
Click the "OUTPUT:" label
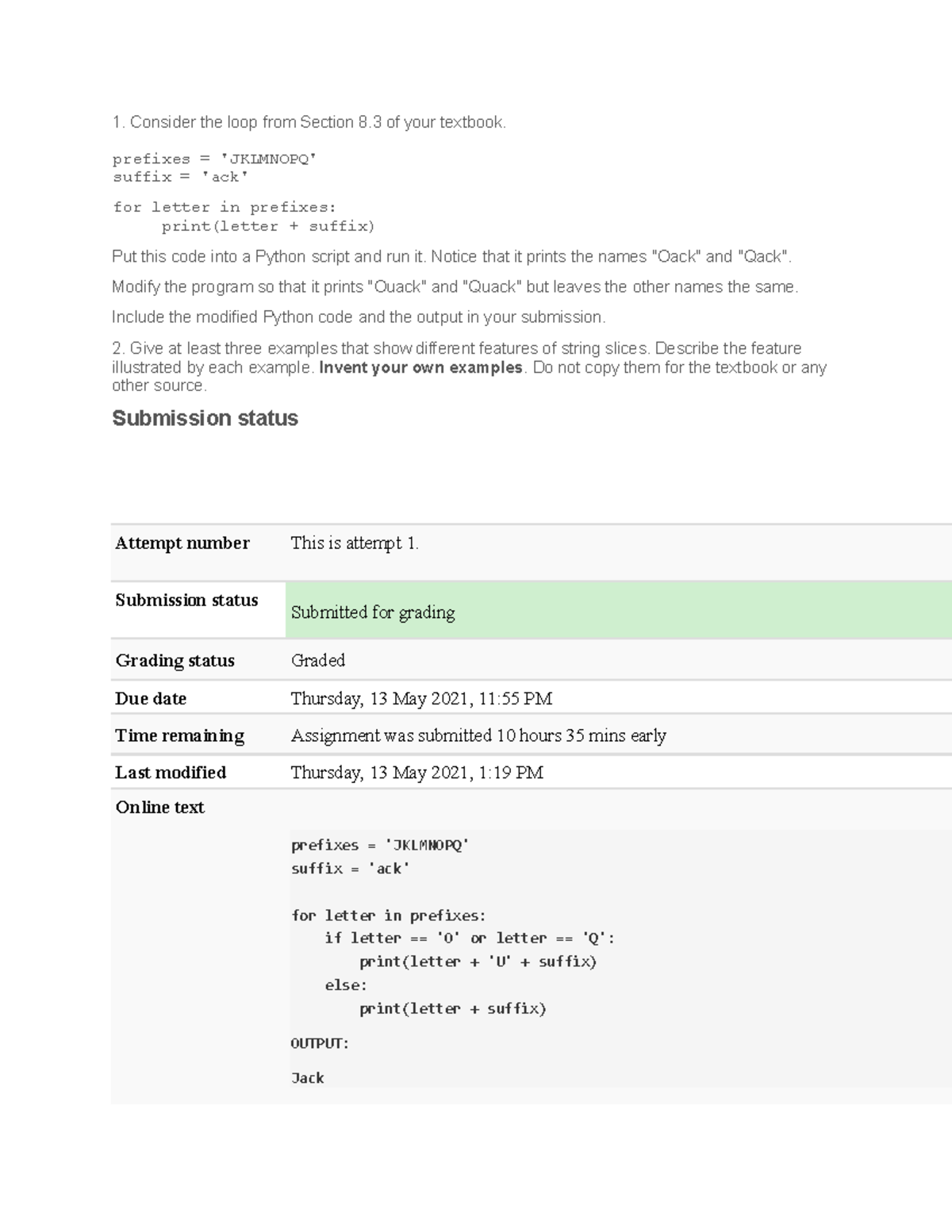coord(320,1043)
